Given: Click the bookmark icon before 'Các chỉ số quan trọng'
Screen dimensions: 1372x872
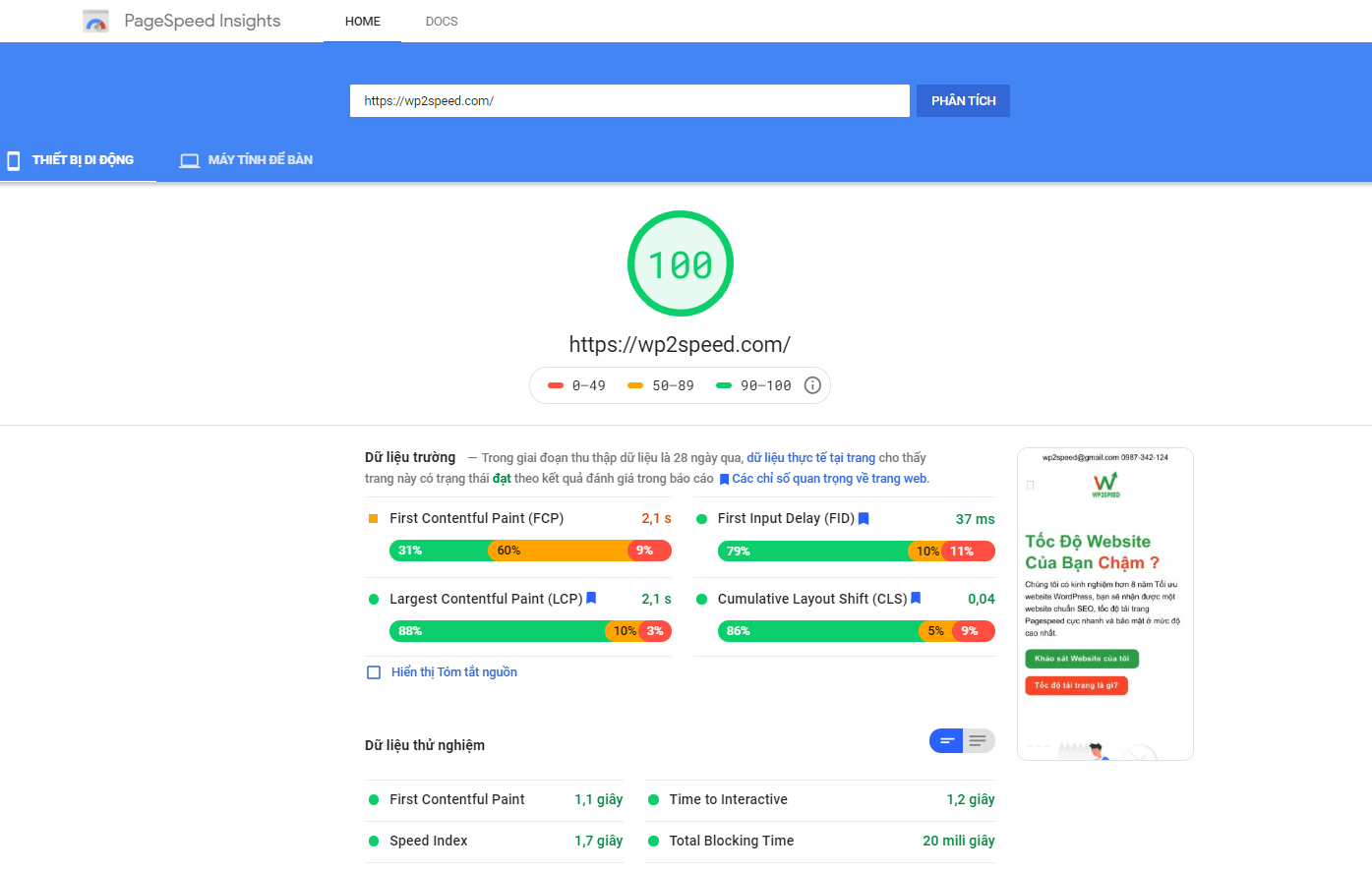Looking at the screenshot, I should 724,480.
